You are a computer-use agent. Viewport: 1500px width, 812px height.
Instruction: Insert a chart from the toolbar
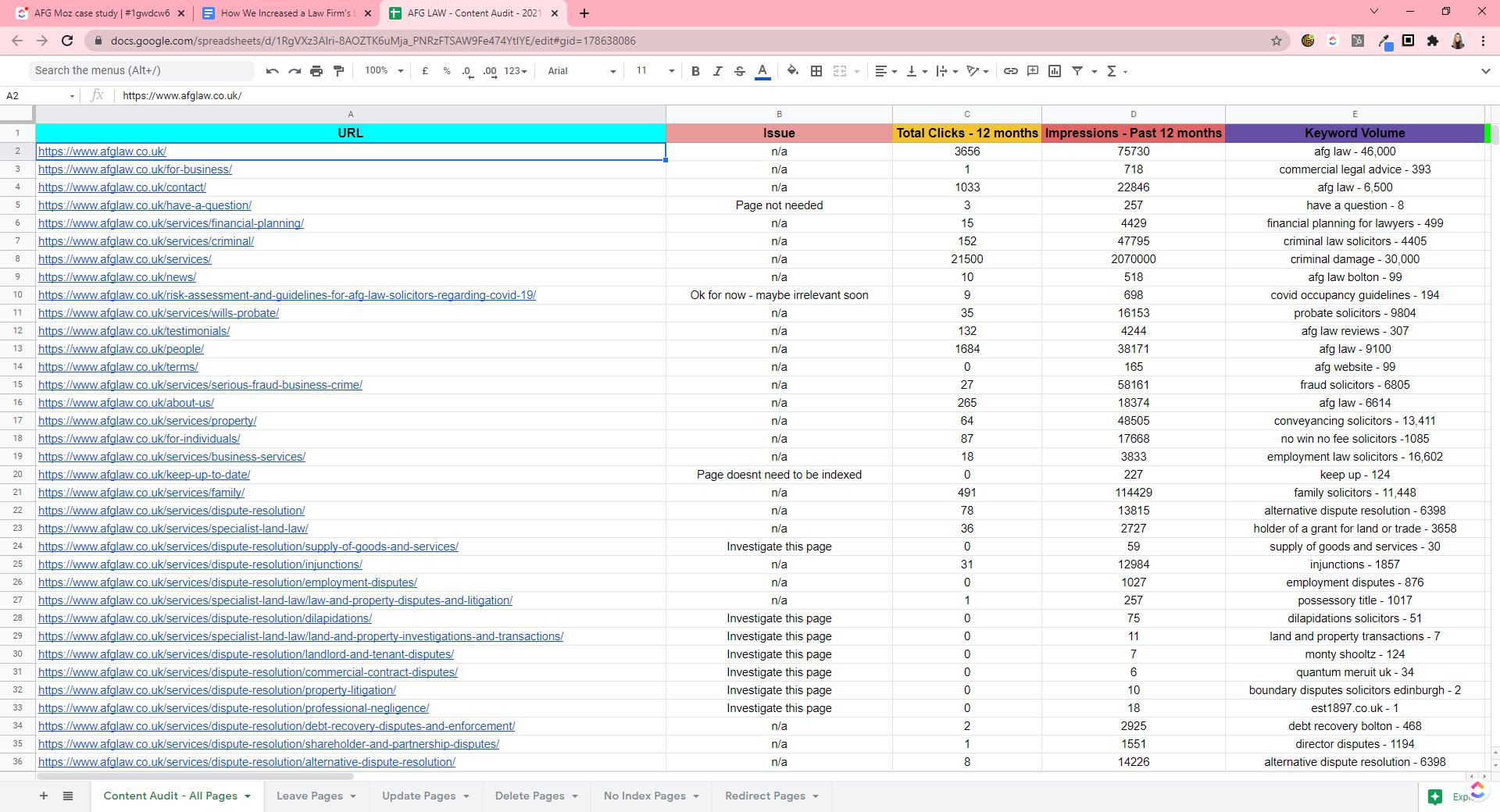pos(1055,71)
